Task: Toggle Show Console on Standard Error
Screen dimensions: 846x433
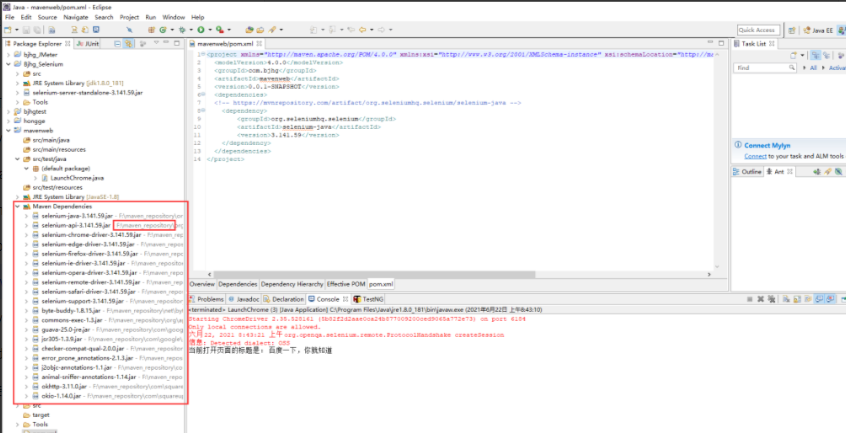Action: (x=829, y=299)
